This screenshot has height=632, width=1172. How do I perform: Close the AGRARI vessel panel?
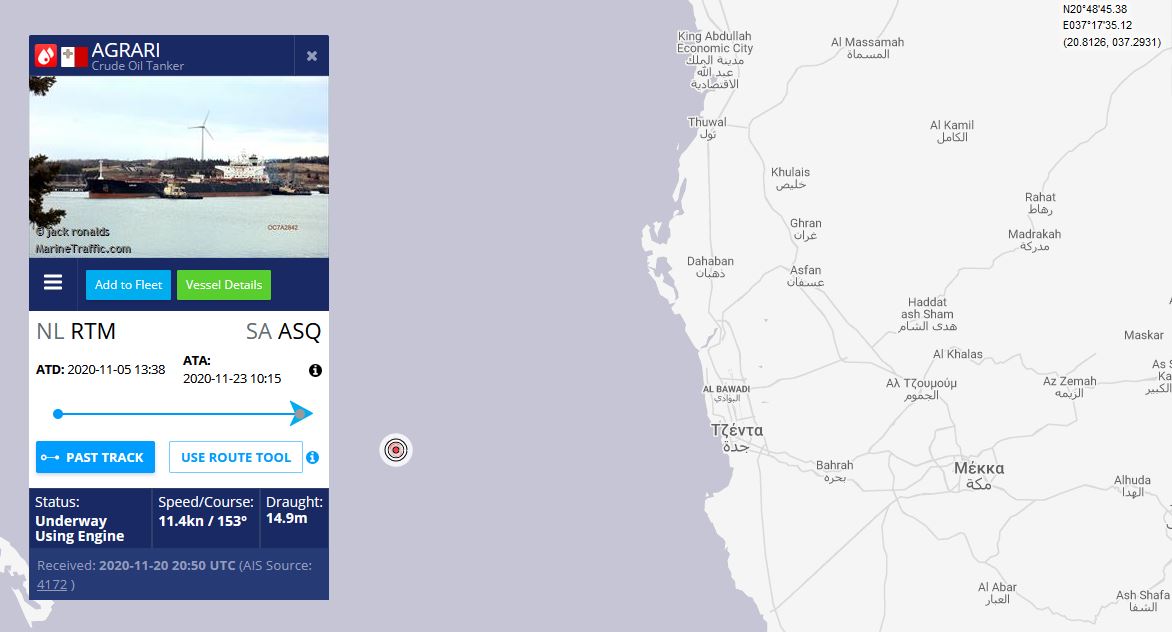312,56
